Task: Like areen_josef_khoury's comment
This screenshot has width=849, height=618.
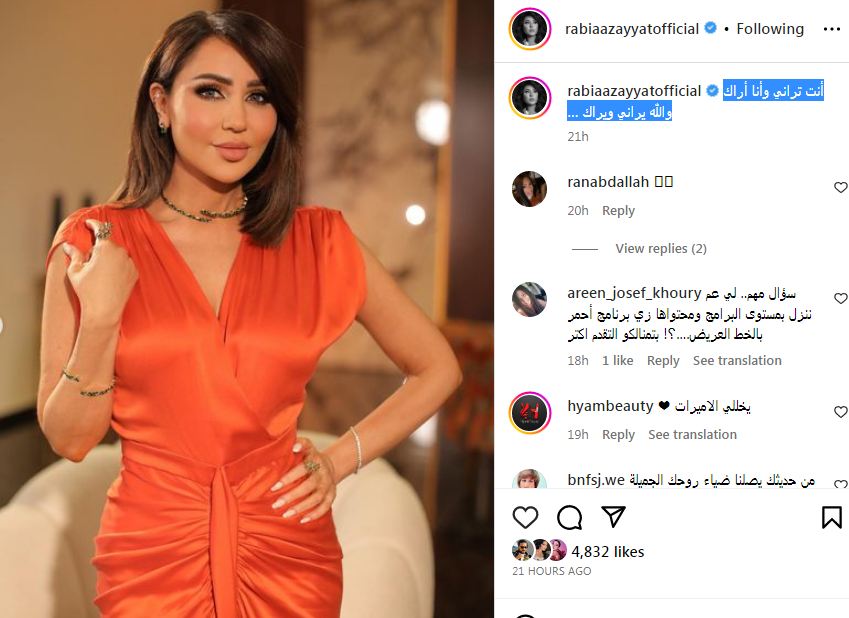Action: tap(840, 298)
